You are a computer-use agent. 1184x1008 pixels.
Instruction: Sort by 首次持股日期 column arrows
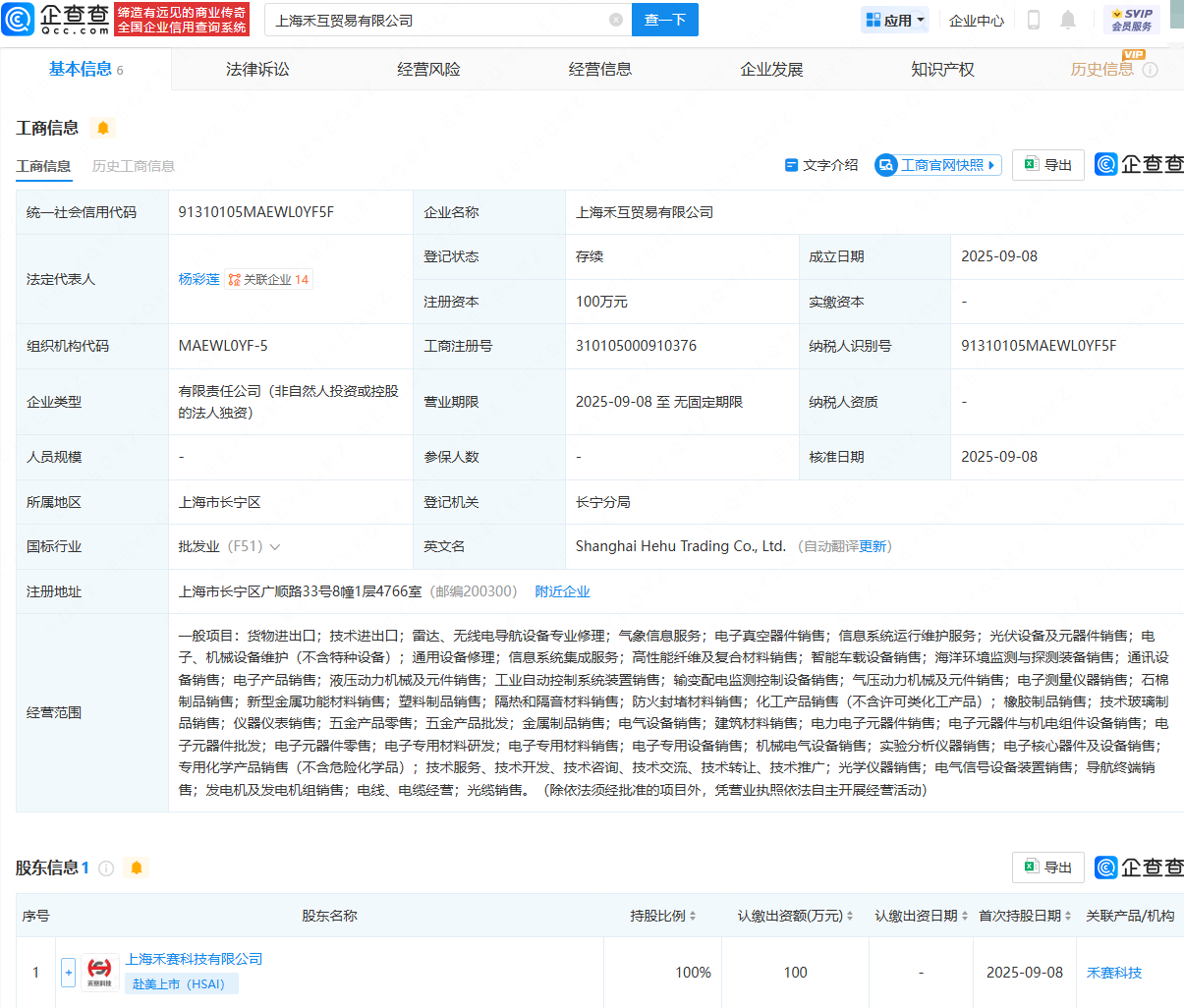(1068, 916)
